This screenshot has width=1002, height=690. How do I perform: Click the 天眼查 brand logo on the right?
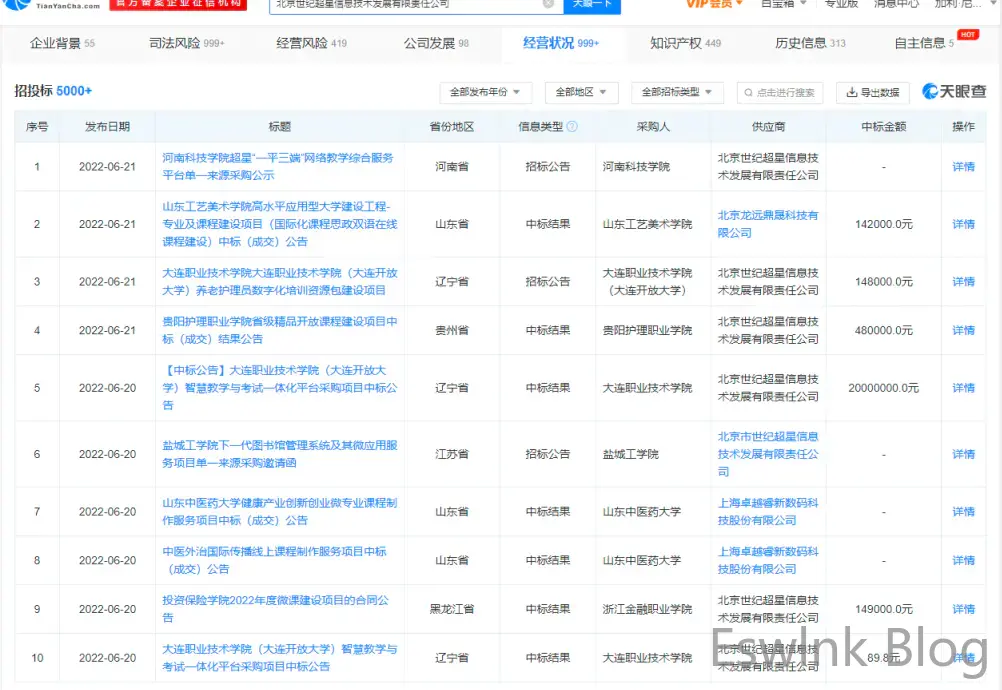(954, 92)
